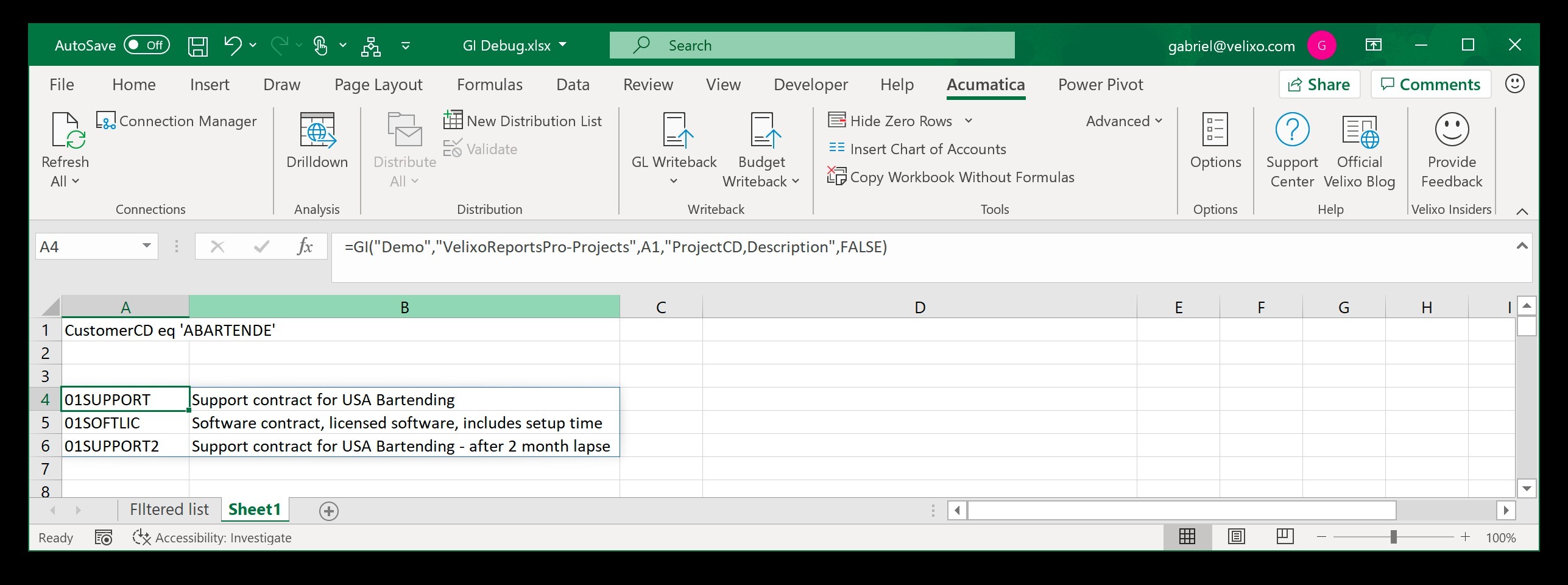Select the cell containing 01SOFTLIC
The width and height of the screenshot is (1568, 585).
[x=125, y=422]
